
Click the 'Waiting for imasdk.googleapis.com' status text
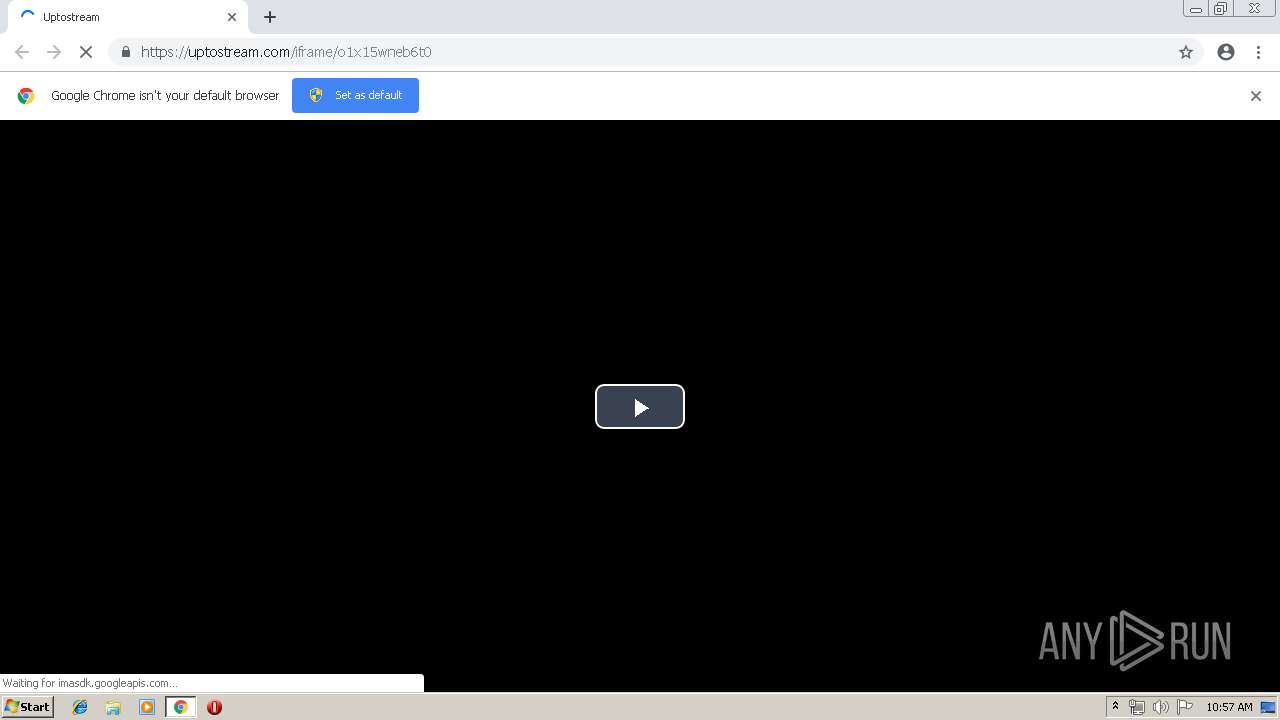90,683
